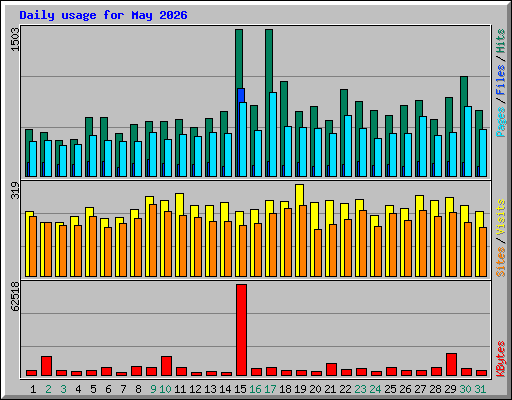Click the Files legend label

pyautogui.click(x=501, y=79)
